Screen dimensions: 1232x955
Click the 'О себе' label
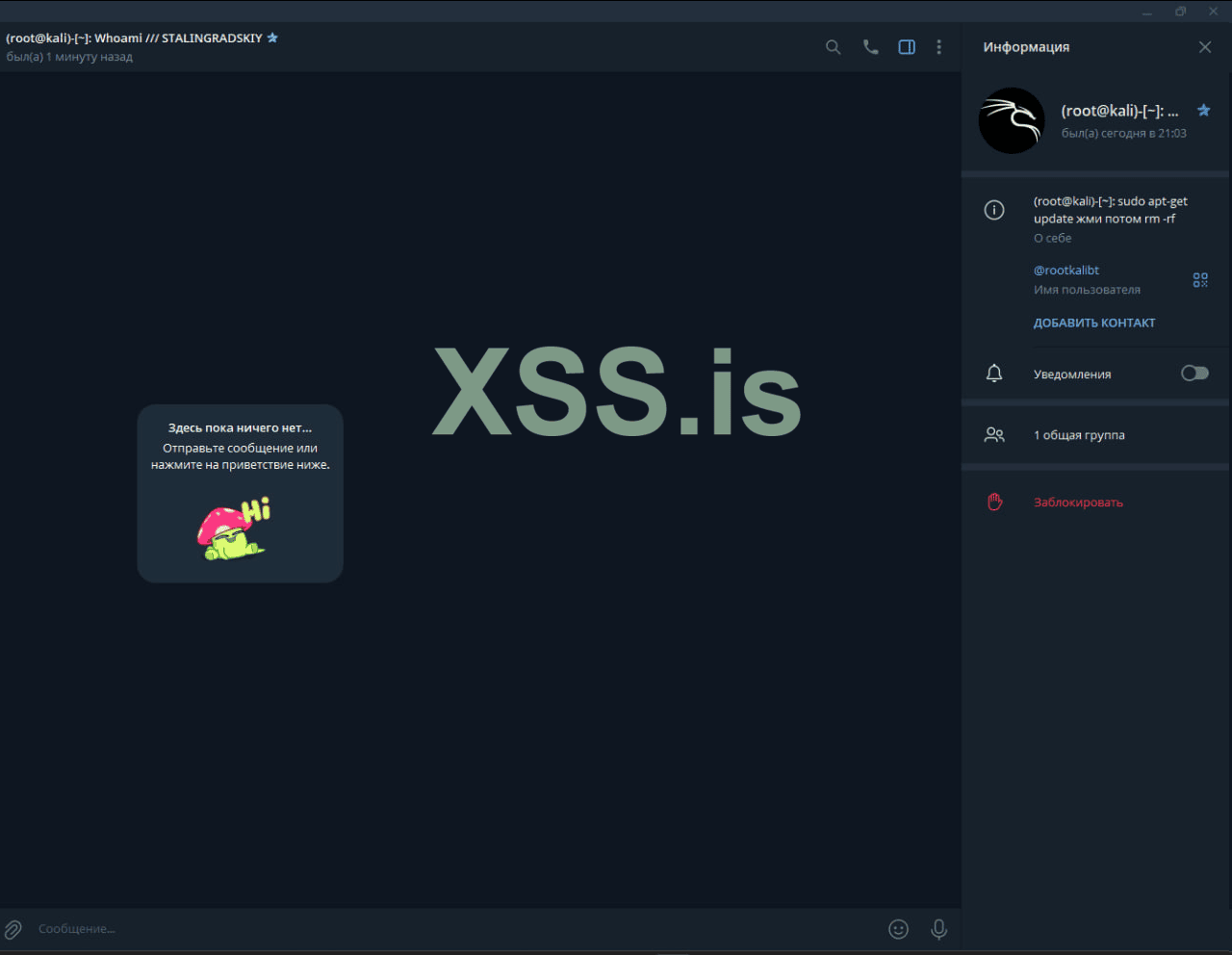click(1052, 238)
